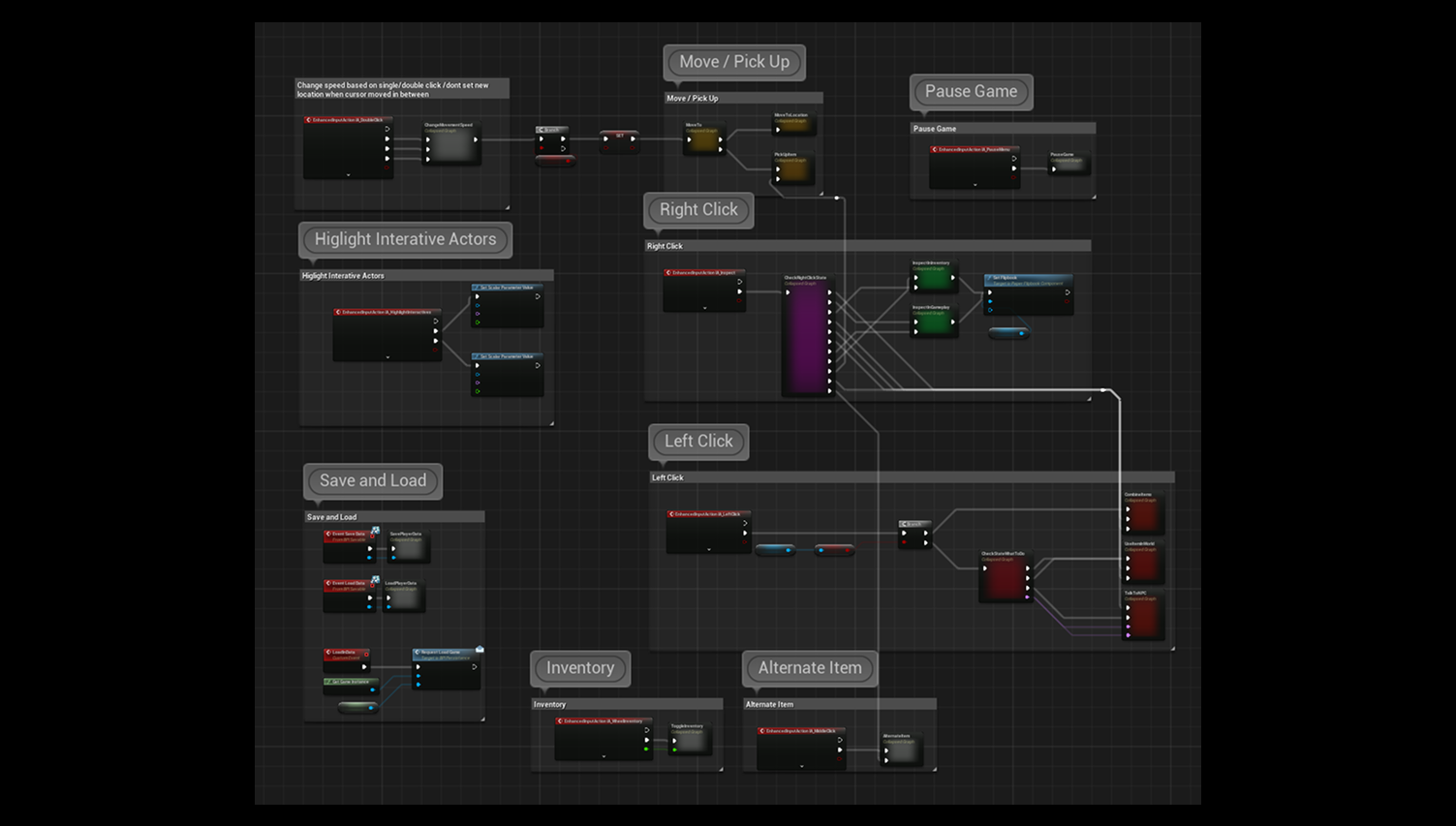Click the Move / Pick Up comment bubble
Screen dimensions: 1456x826
734,62
